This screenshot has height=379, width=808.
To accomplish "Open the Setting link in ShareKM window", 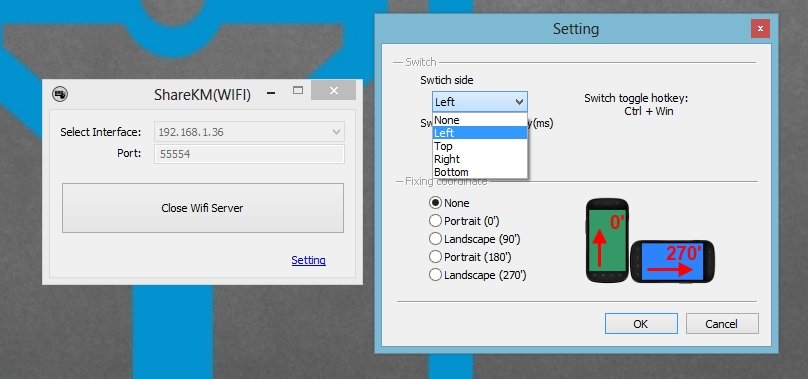I will pyautogui.click(x=308, y=260).
